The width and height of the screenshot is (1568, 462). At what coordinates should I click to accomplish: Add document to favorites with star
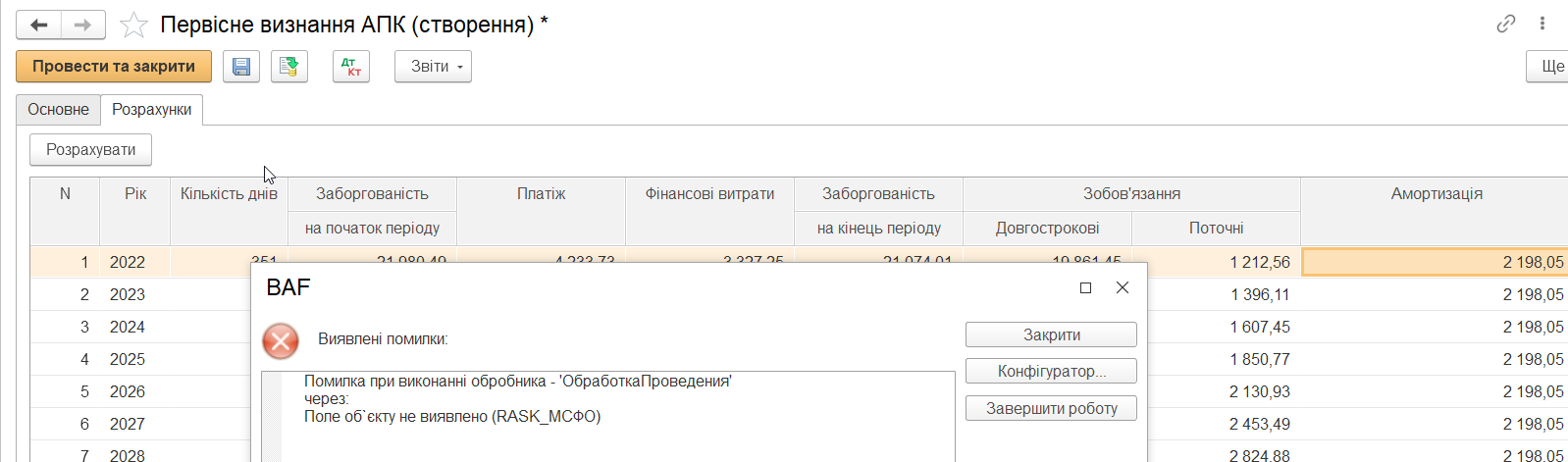[133, 25]
